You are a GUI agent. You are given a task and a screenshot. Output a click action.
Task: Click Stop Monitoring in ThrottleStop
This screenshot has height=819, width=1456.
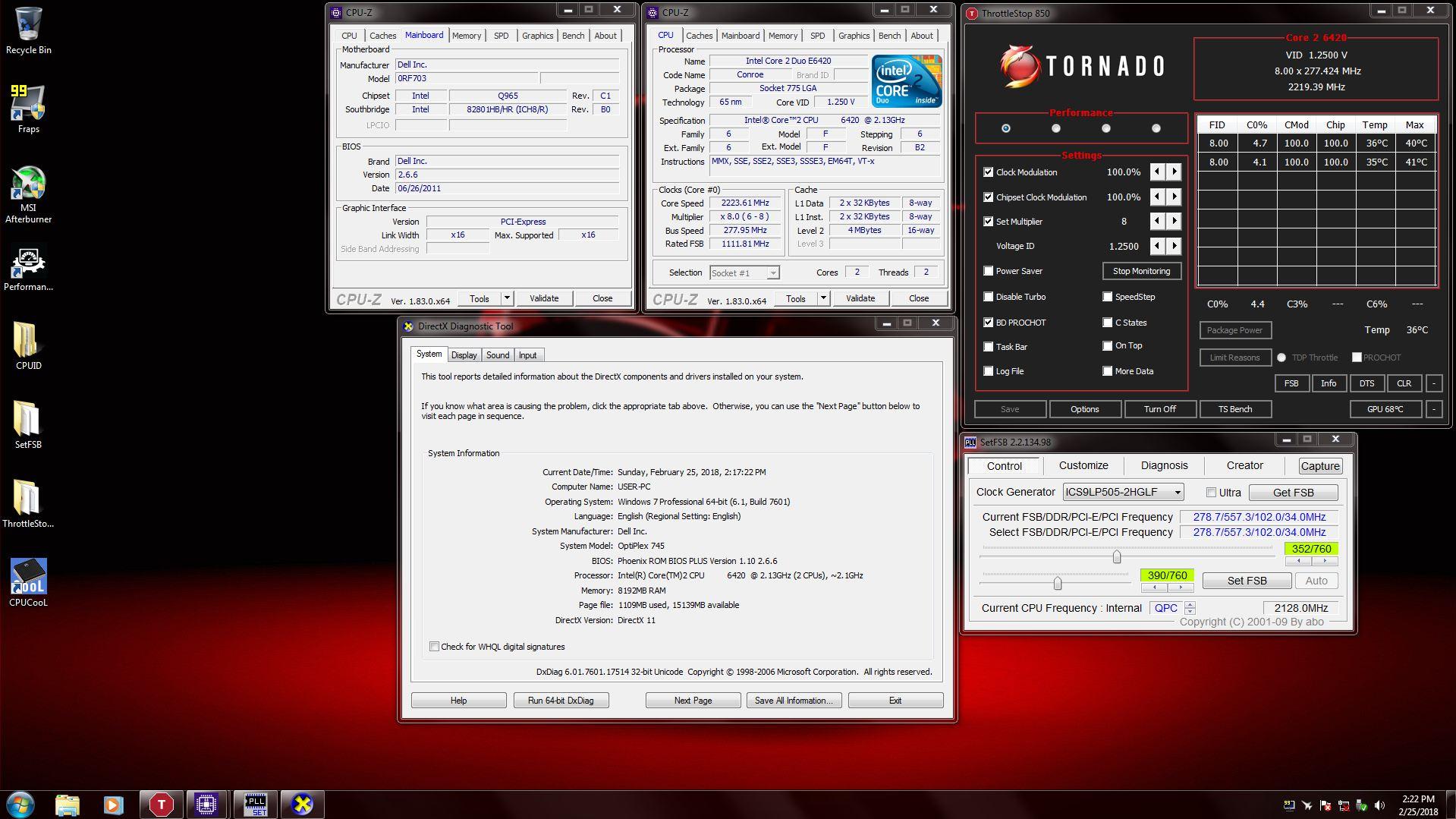click(1141, 271)
